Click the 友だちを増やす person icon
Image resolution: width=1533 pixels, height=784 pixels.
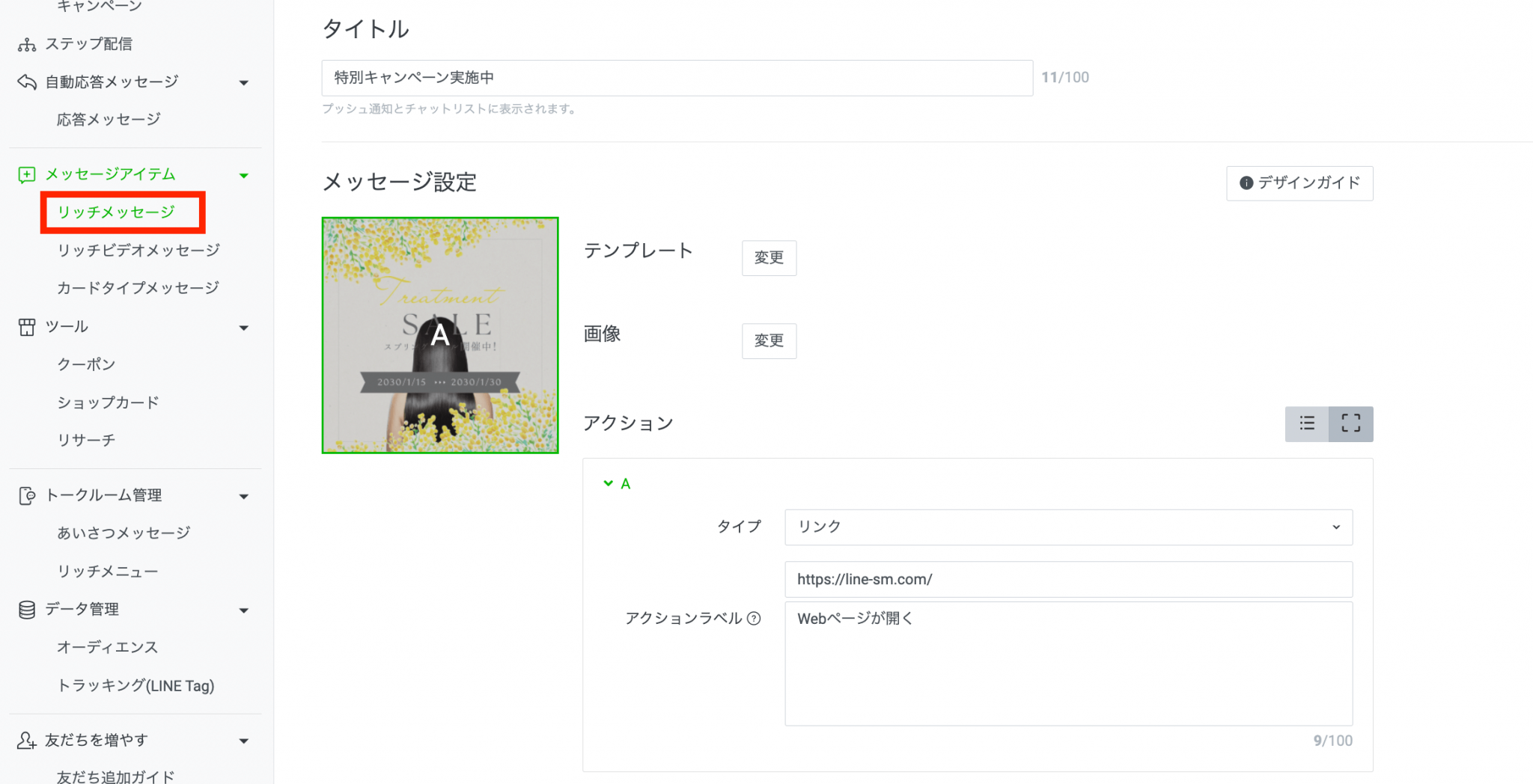(26, 740)
